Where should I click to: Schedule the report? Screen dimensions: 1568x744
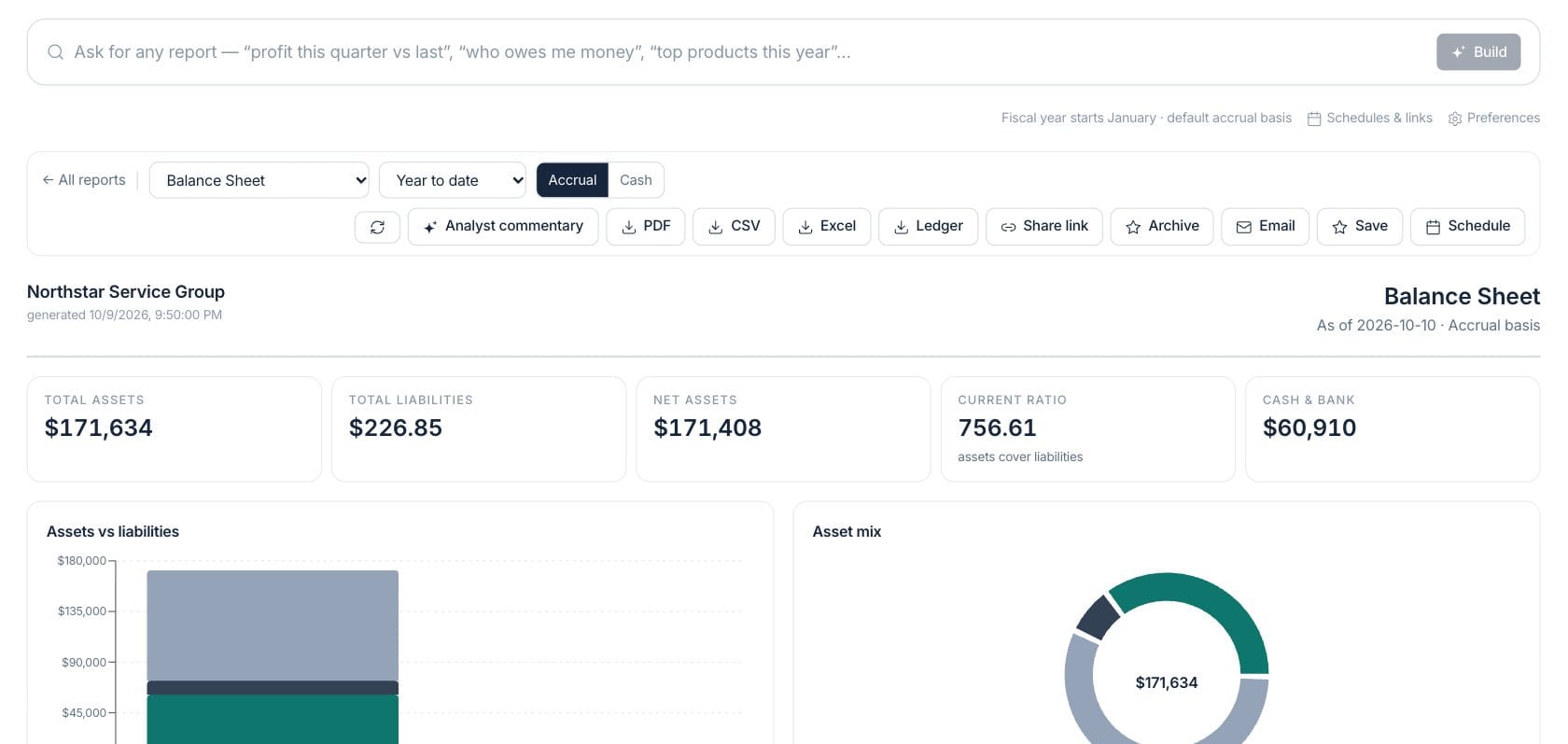click(1468, 227)
